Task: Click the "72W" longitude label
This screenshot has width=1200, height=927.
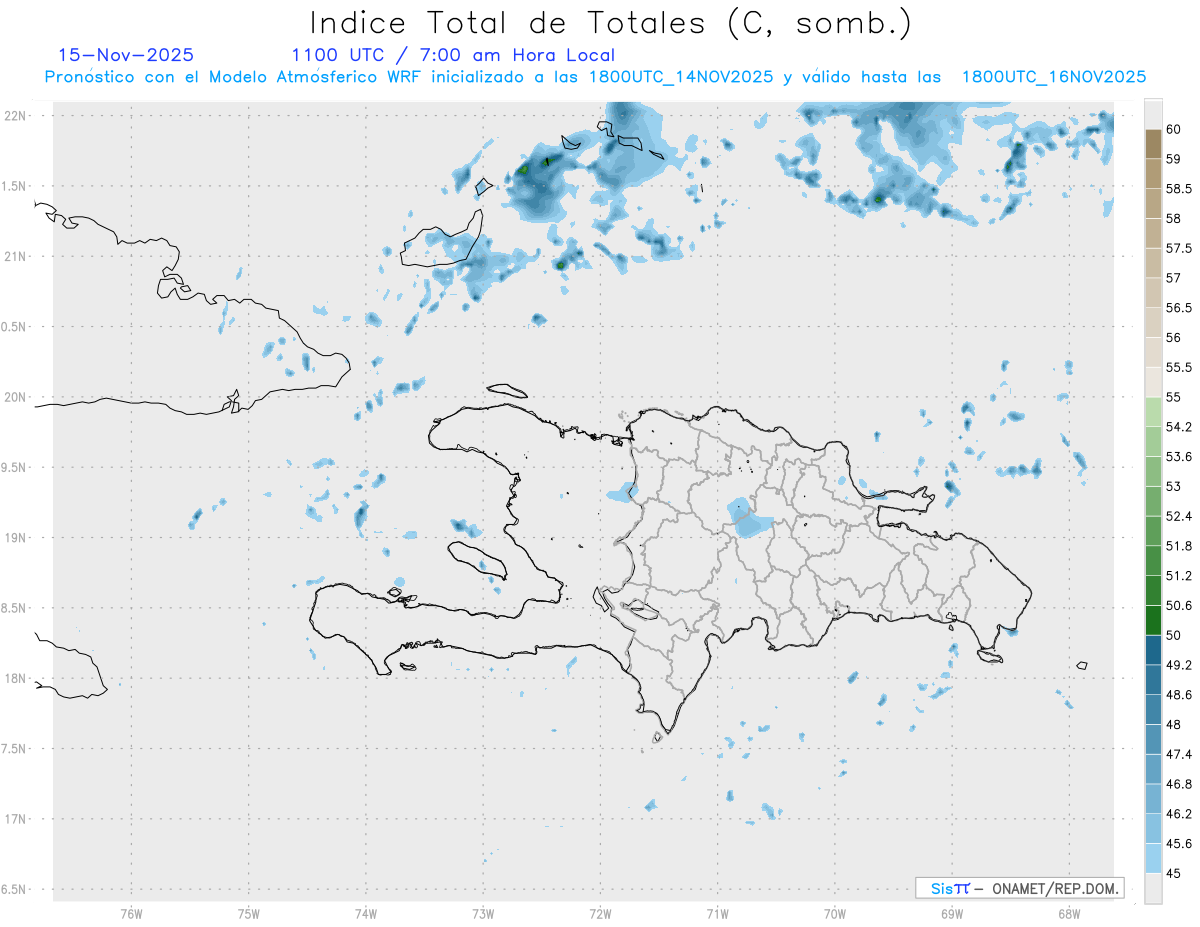Action: [600, 914]
